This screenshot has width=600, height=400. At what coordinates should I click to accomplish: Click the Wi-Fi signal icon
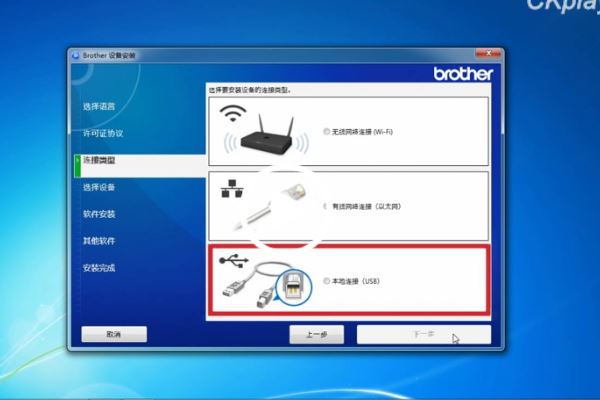pyautogui.click(x=233, y=113)
